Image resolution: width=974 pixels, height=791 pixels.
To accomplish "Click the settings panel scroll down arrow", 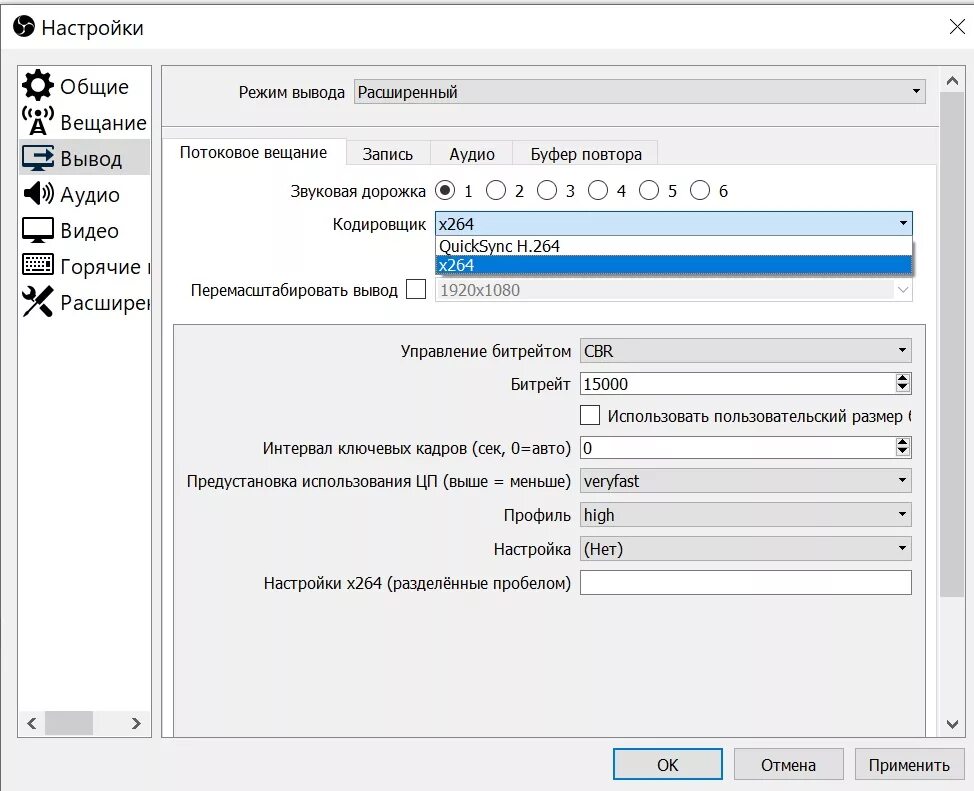I will [952, 725].
